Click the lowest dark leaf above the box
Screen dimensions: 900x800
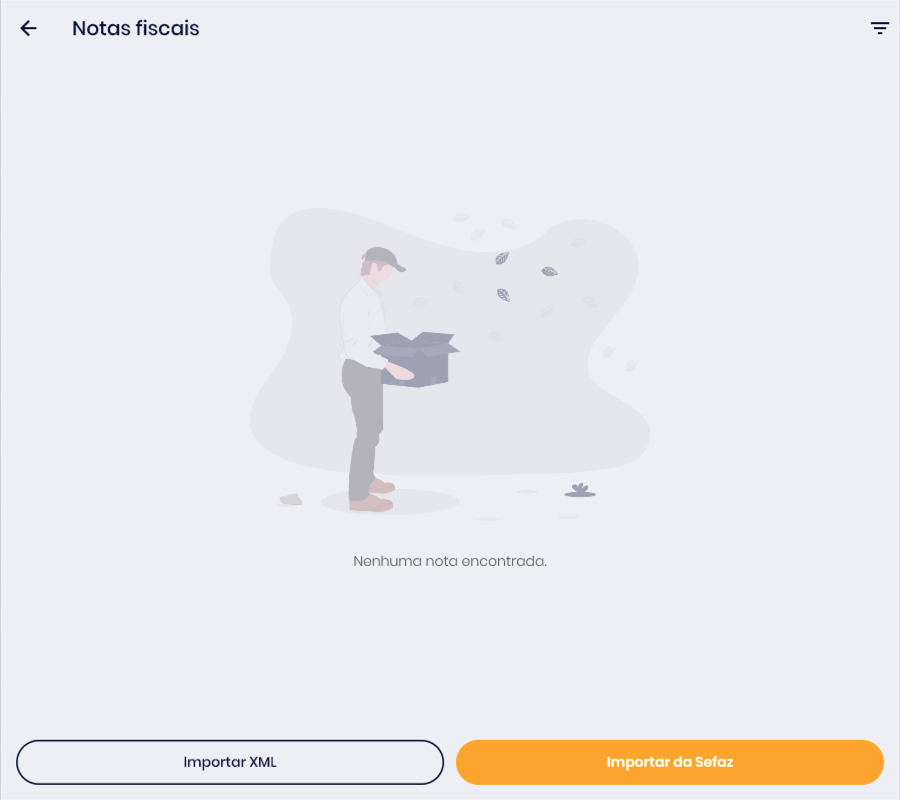(x=503, y=295)
